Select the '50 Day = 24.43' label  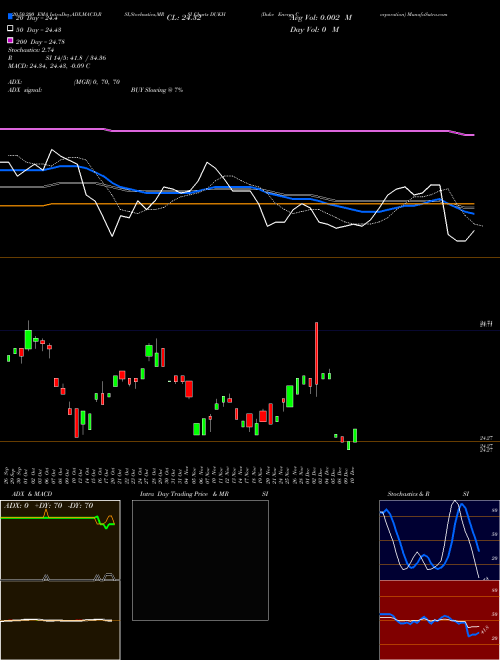(38, 30)
